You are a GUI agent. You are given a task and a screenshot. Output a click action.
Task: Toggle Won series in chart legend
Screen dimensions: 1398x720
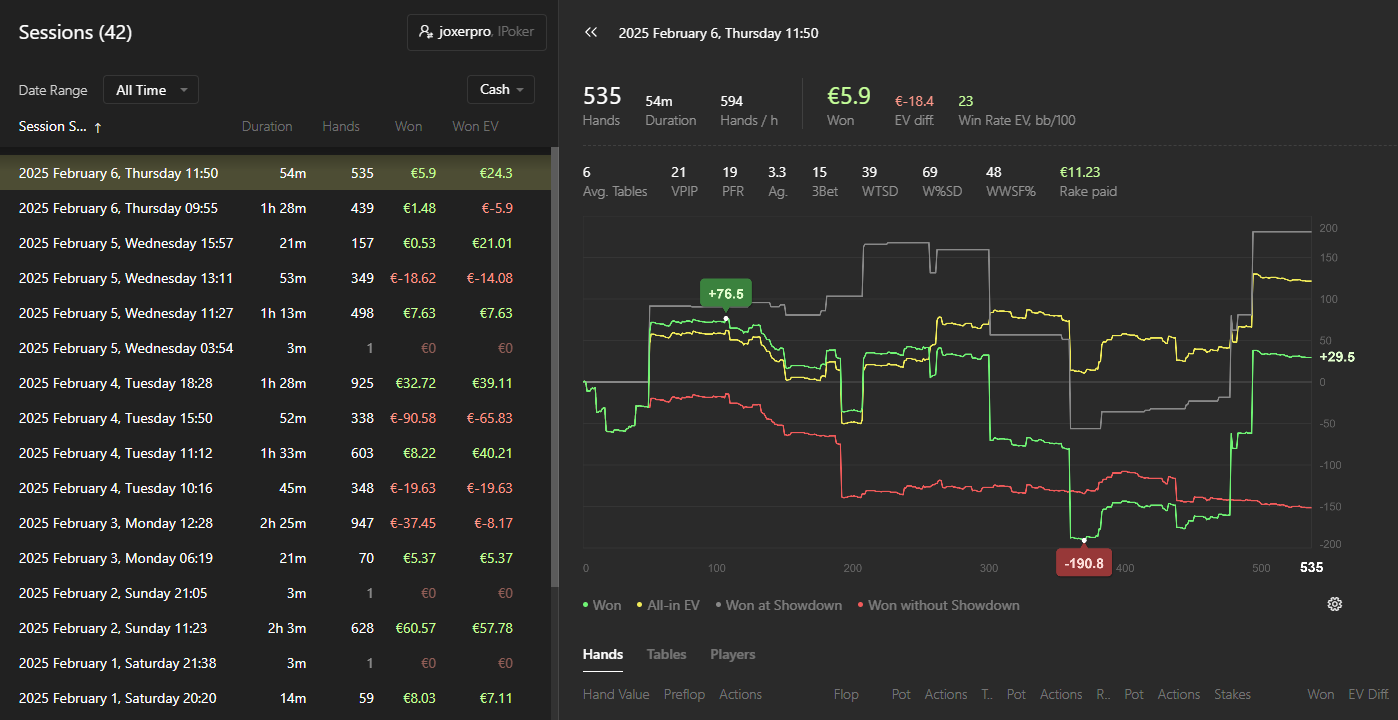[602, 605]
